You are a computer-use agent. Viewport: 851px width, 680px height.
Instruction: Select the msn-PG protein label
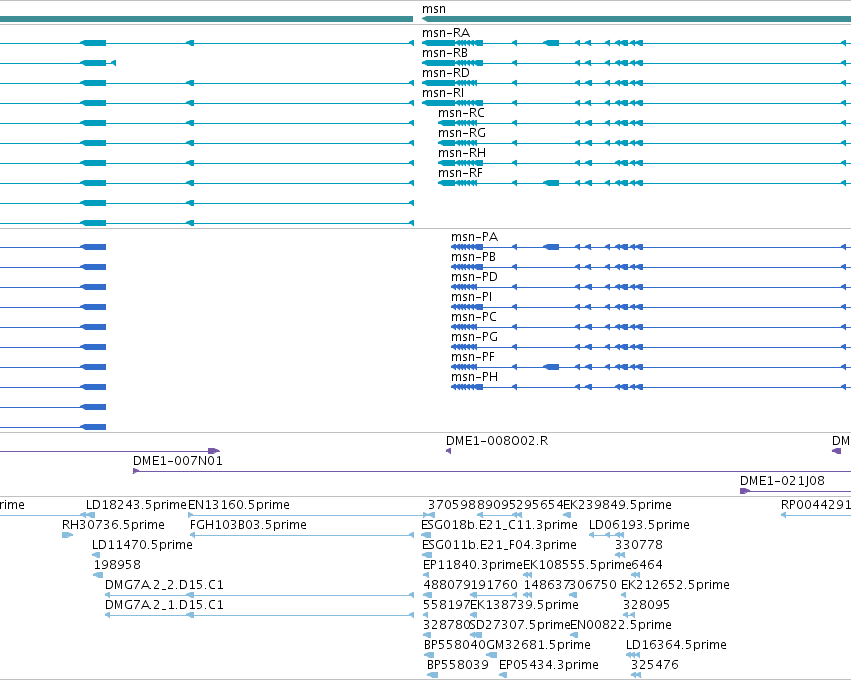pyautogui.click(x=474, y=337)
